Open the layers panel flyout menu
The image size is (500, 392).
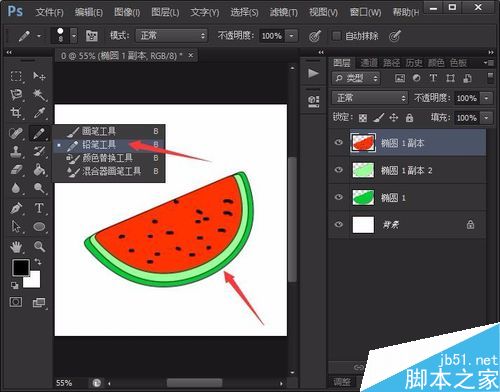489,62
